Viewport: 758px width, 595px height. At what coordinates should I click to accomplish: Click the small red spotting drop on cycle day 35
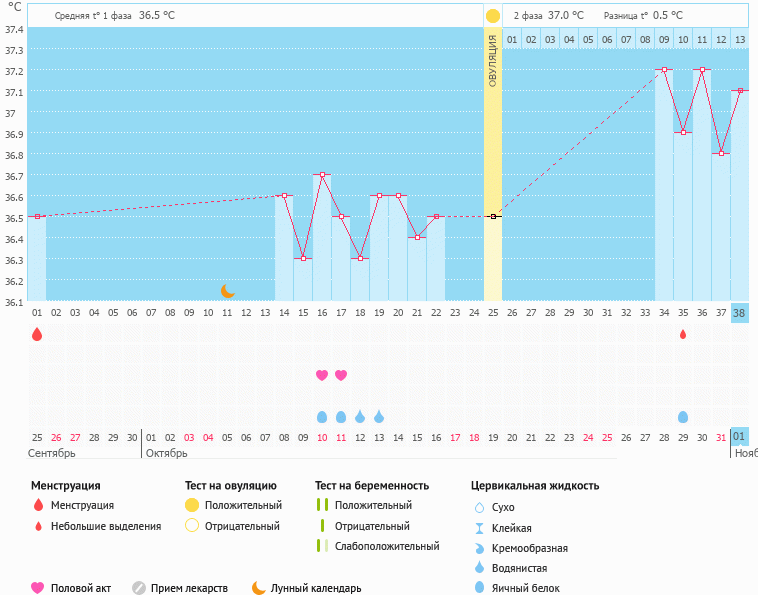point(683,334)
